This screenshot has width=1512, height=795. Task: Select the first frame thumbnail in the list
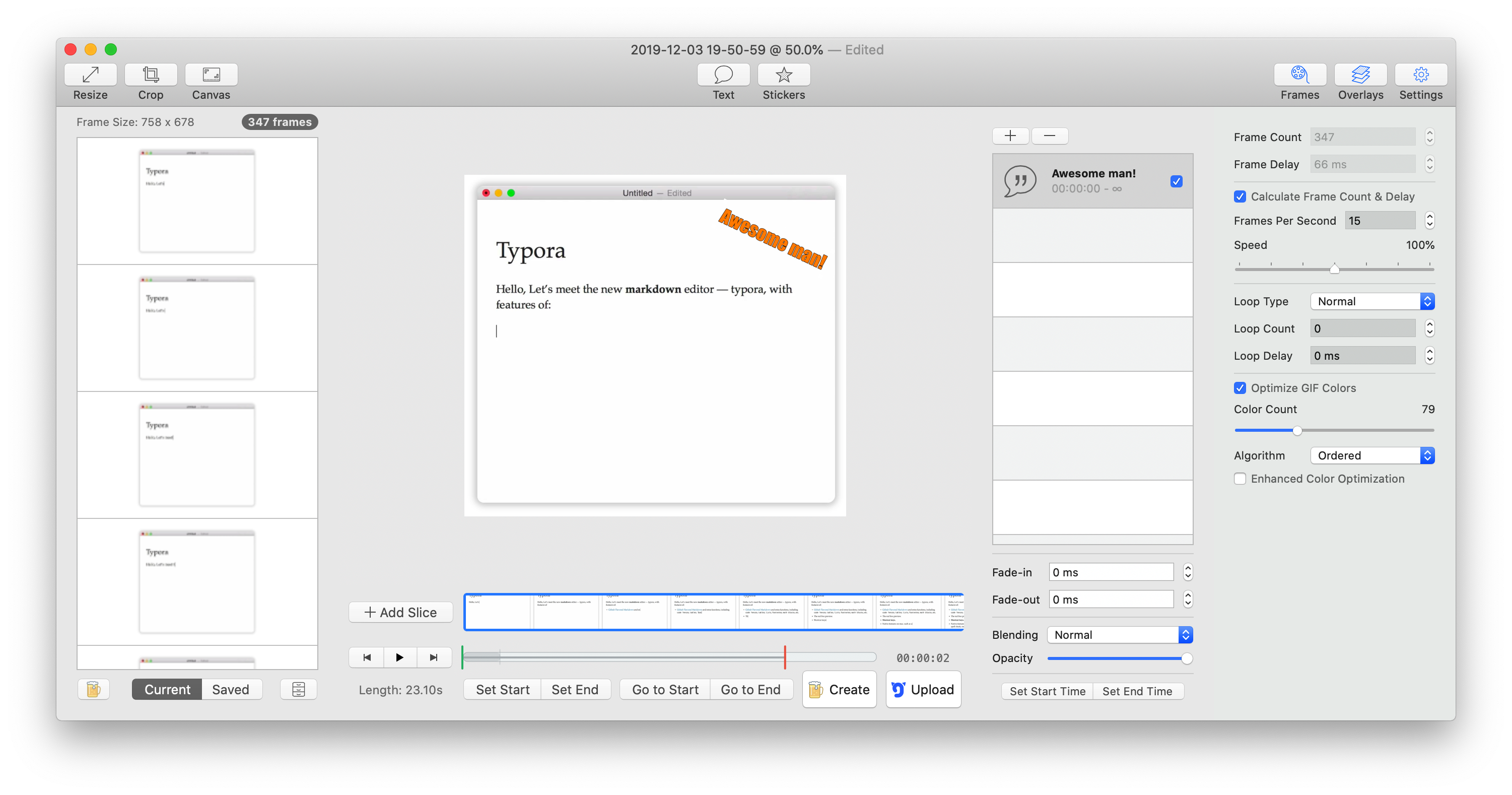coord(197,201)
